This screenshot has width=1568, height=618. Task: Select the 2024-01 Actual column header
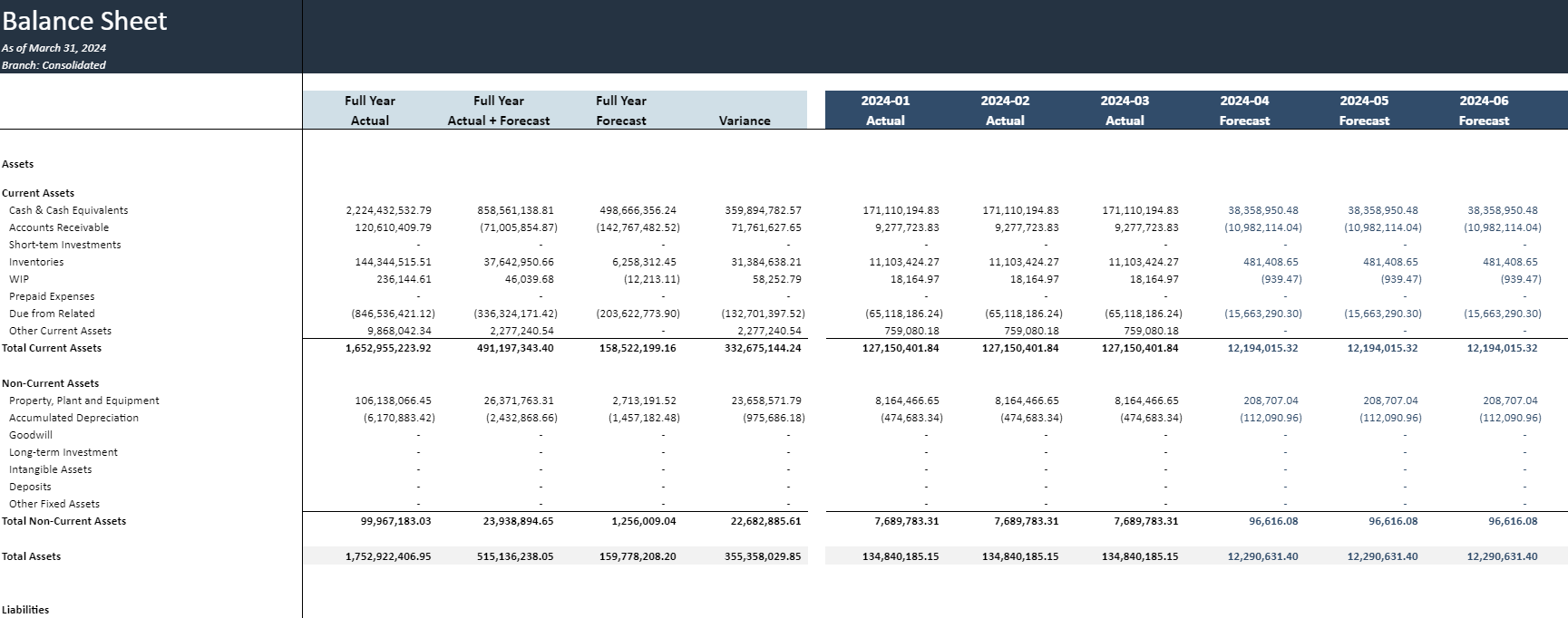click(884, 111)
